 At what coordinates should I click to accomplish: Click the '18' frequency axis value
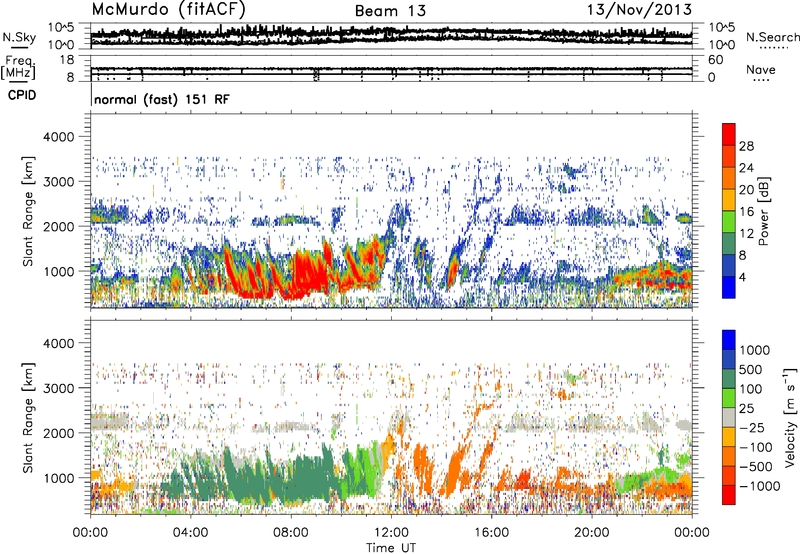point(67,60)
